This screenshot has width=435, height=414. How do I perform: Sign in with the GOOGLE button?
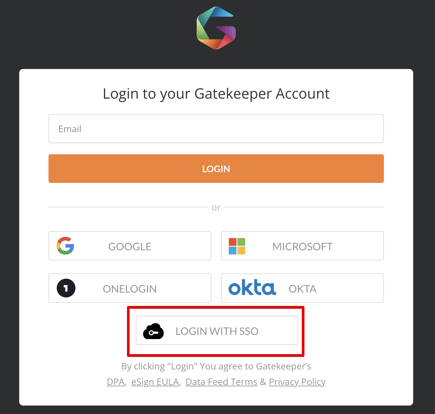point(130,246)
